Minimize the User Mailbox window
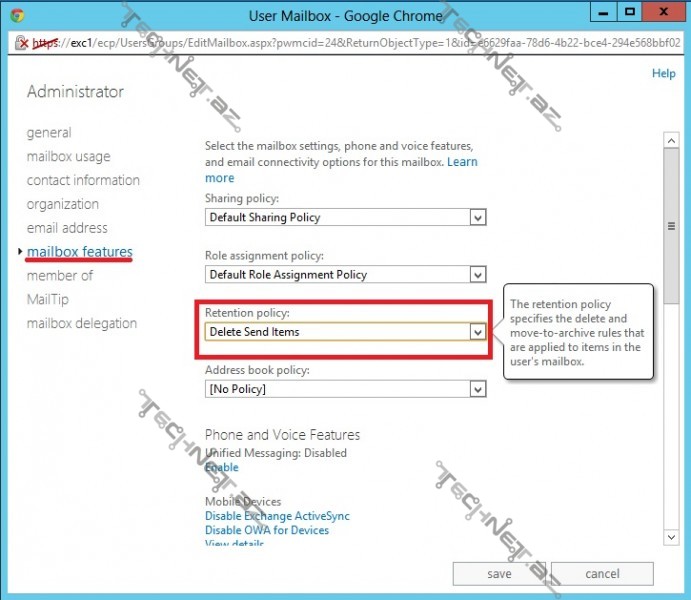Viewport: 691px width, 600px height. (x=603, y=12)
